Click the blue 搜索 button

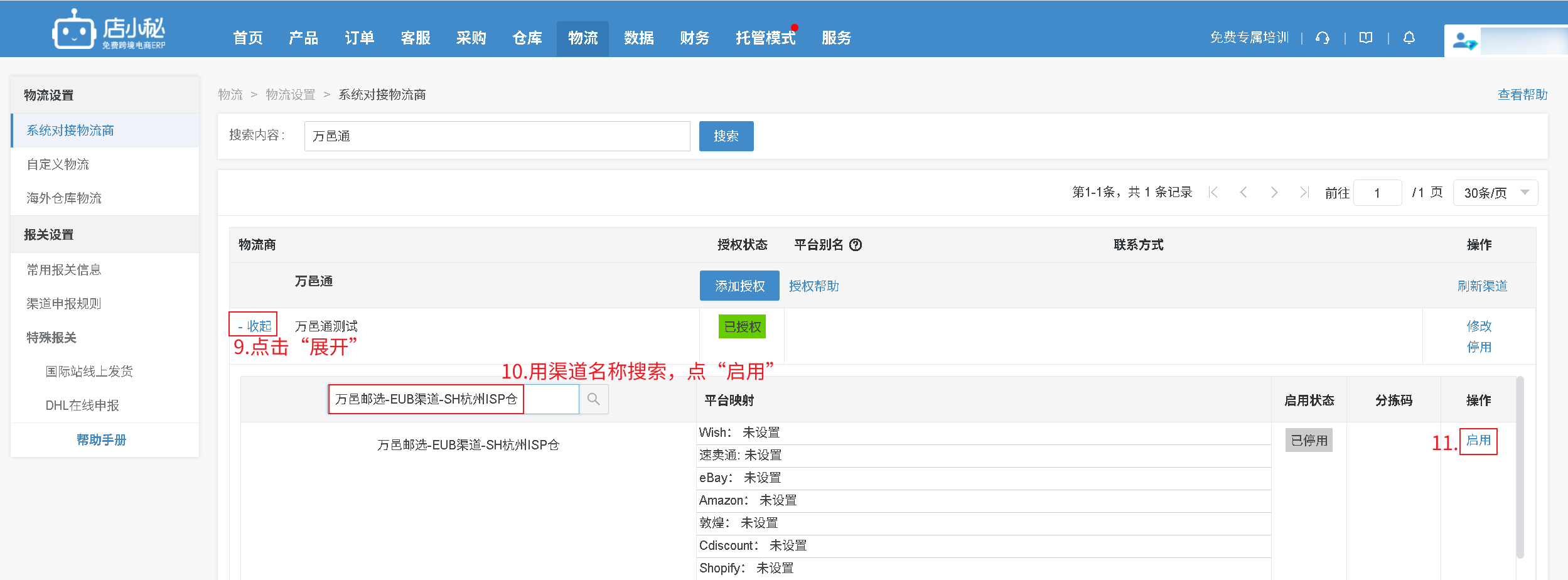pyautogui.click(x=726, y=136)
